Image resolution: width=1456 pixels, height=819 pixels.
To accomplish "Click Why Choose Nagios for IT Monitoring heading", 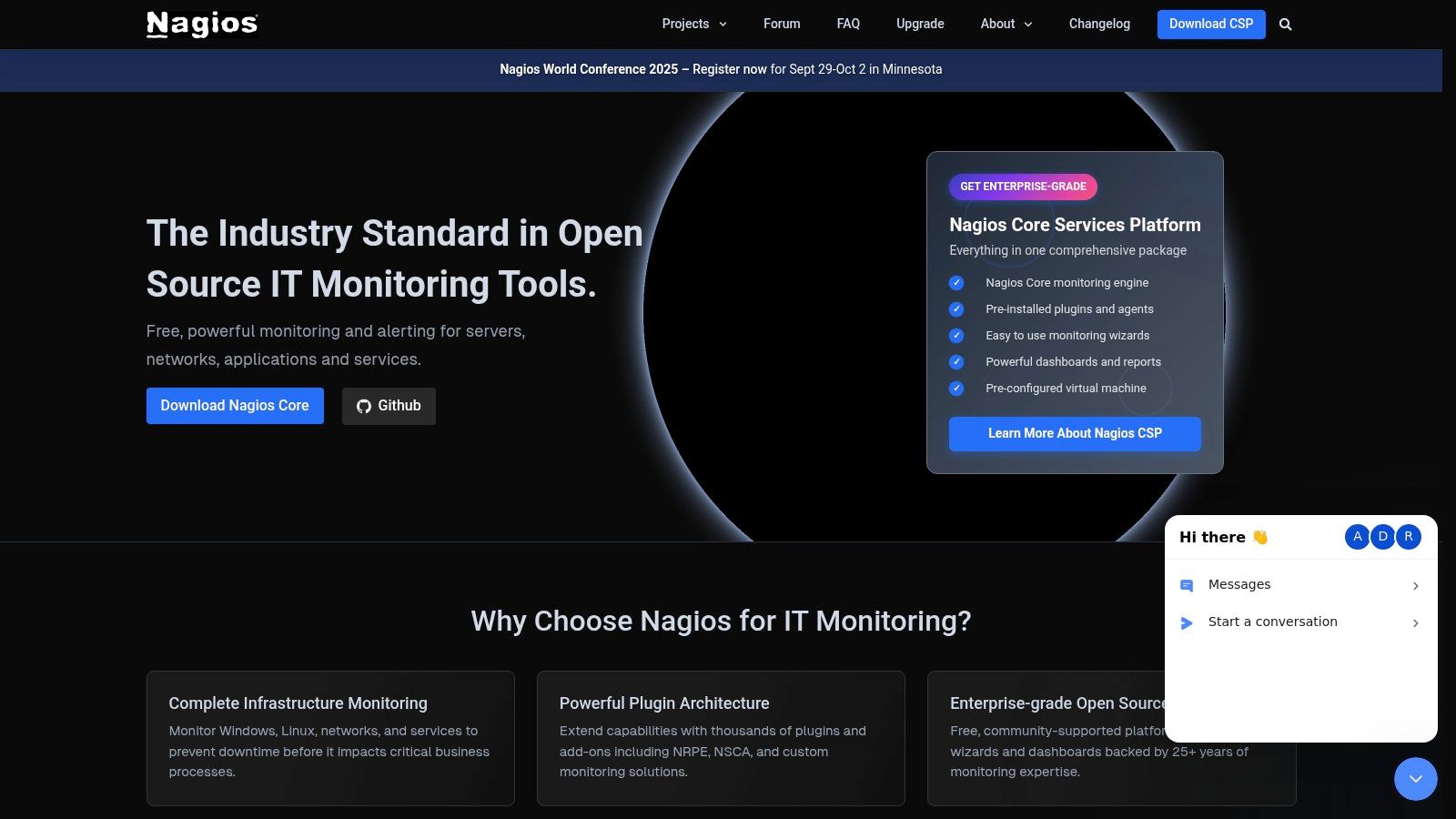I will point(721,621).
